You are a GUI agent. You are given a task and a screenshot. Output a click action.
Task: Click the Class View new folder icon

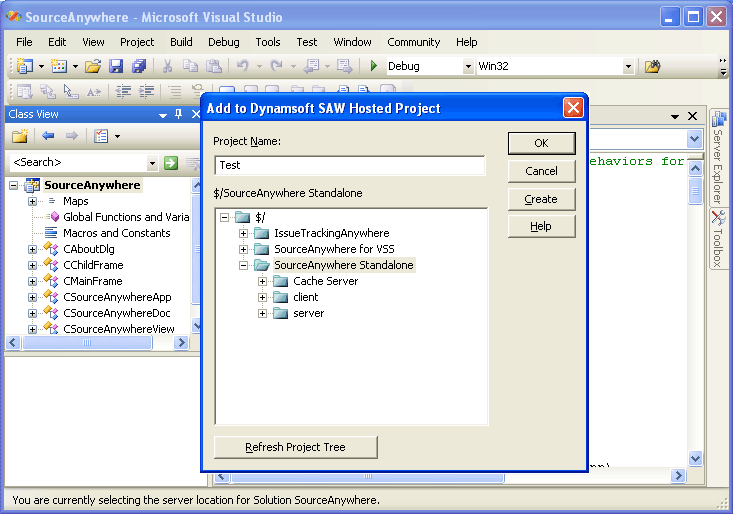19,136
